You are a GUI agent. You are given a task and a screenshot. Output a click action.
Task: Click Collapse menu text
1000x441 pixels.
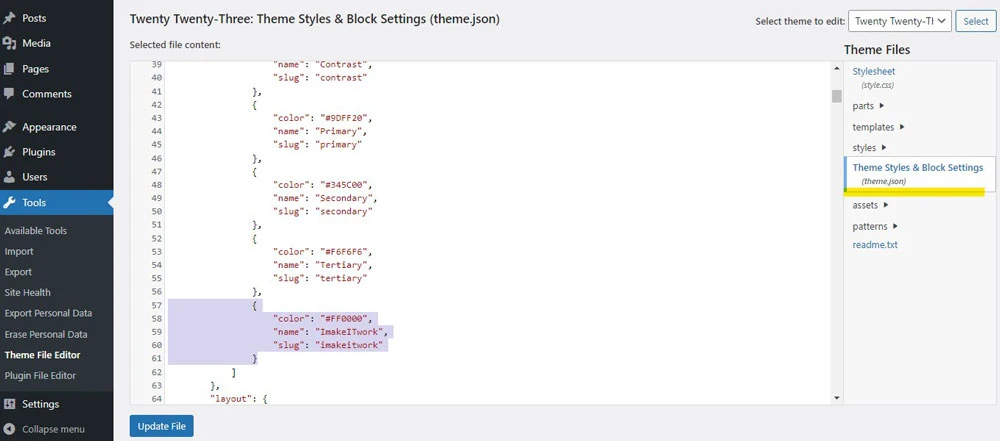[54, 429]
